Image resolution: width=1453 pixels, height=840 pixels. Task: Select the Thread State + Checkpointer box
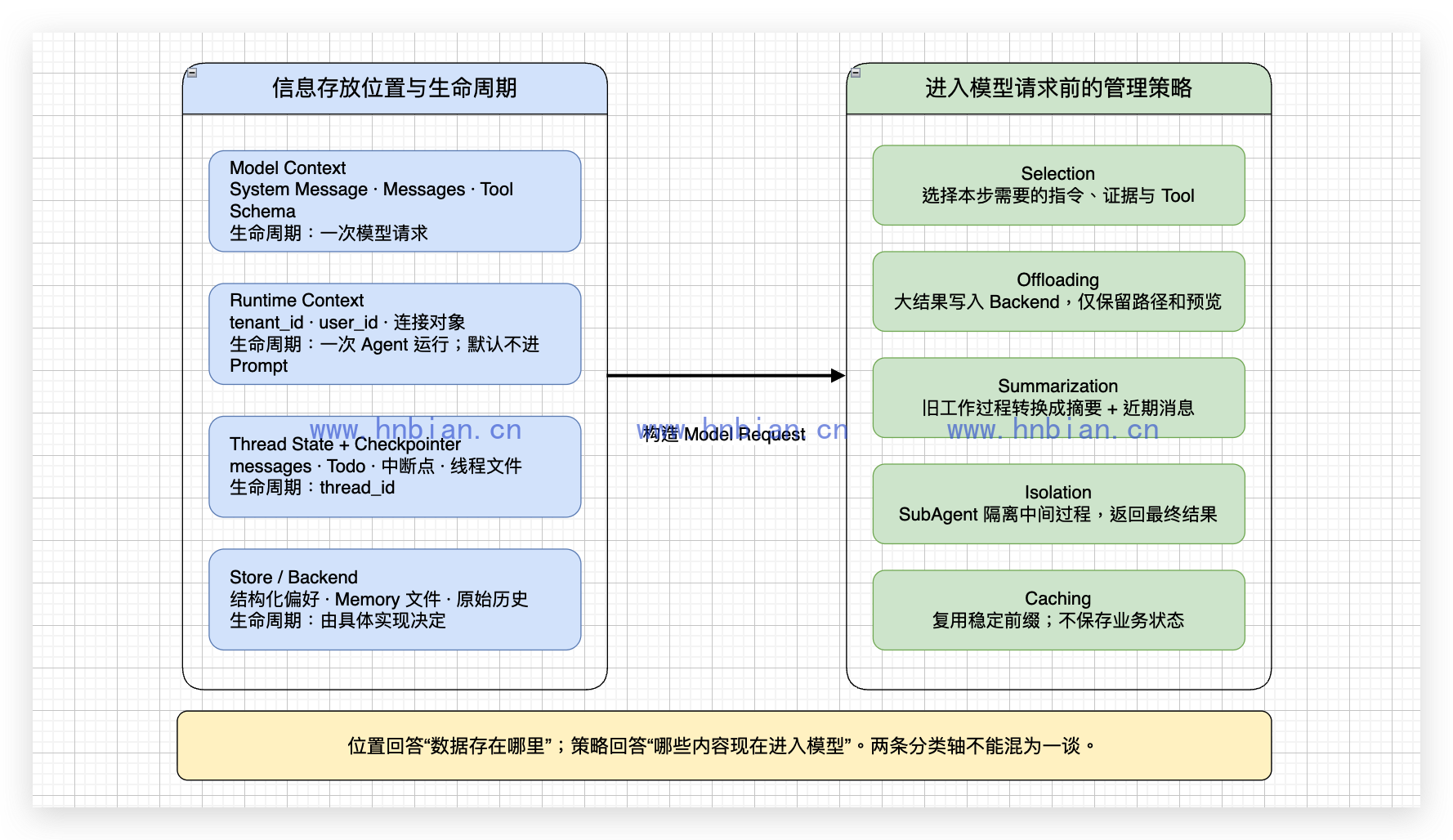[395, 467]
